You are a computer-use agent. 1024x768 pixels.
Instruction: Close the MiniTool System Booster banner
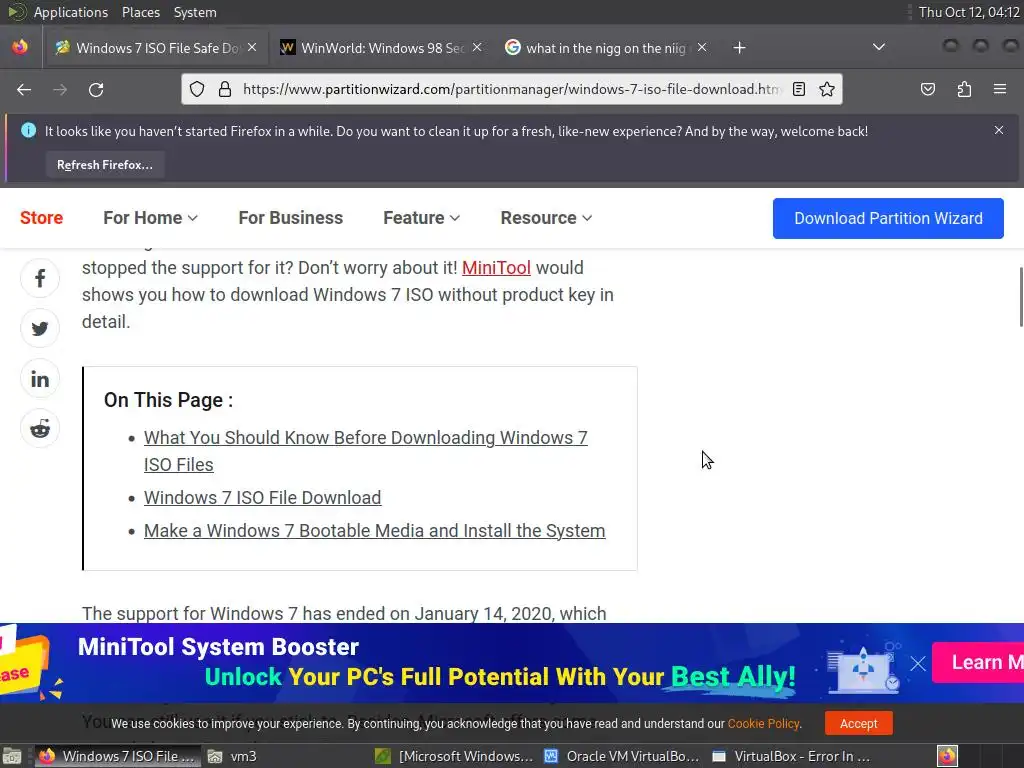918,664
